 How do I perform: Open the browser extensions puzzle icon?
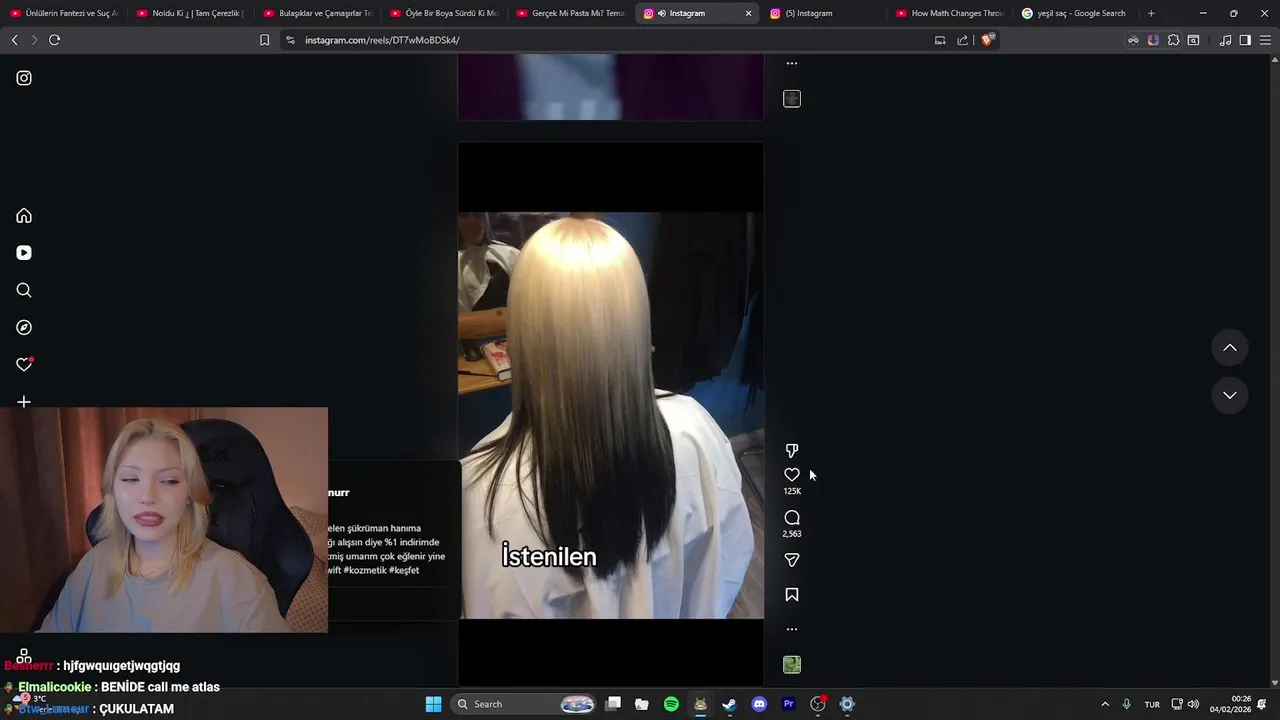pyautogui.click(x=1173, y=40)
